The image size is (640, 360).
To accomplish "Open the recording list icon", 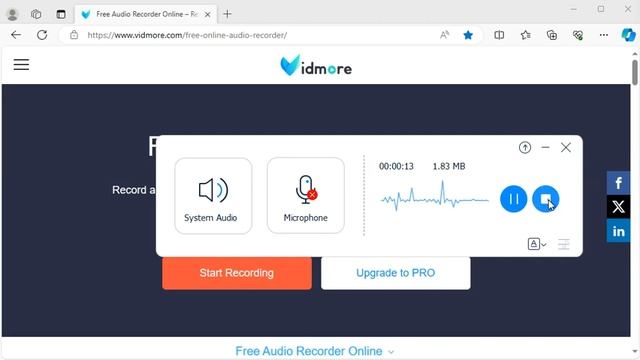I will pos(564,244).
